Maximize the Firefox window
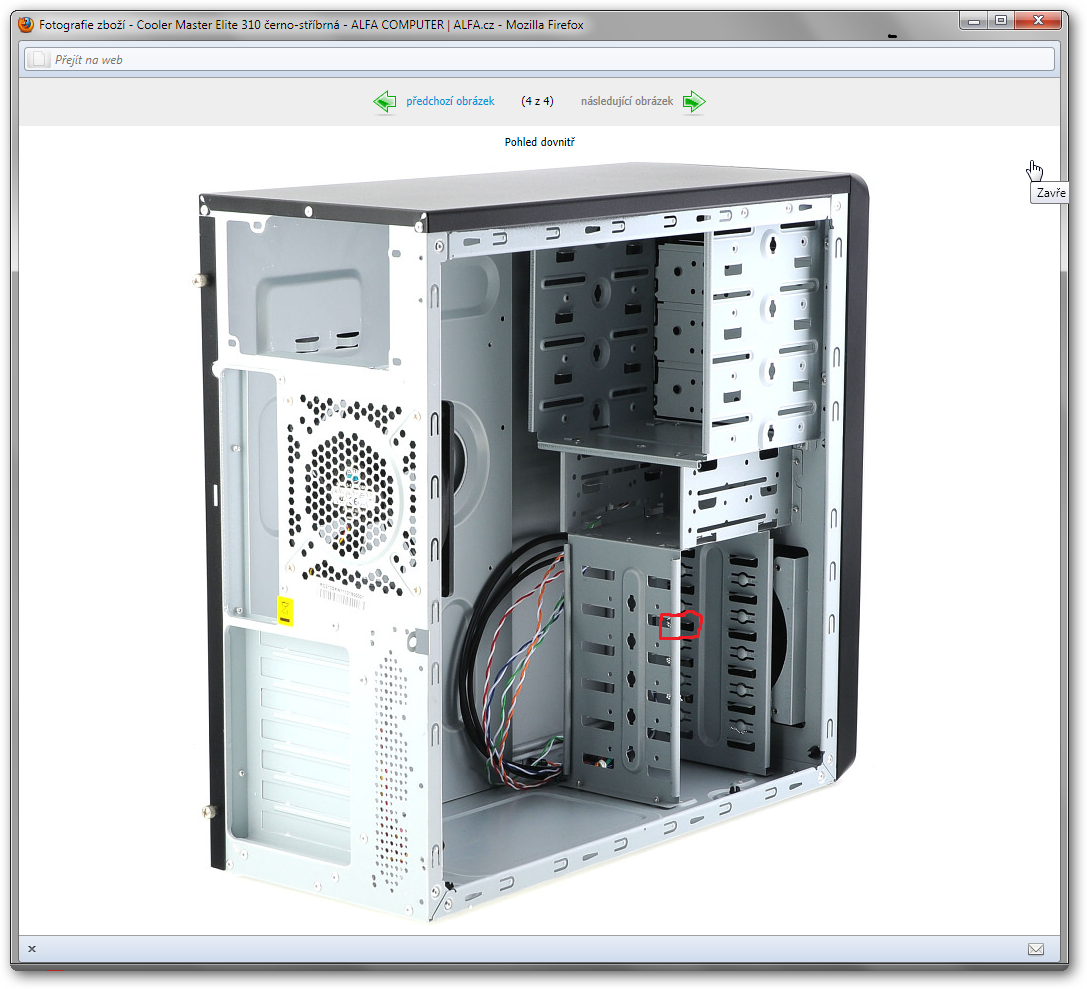This screenshot has height=989, width=1087. tap(1001, 21)
